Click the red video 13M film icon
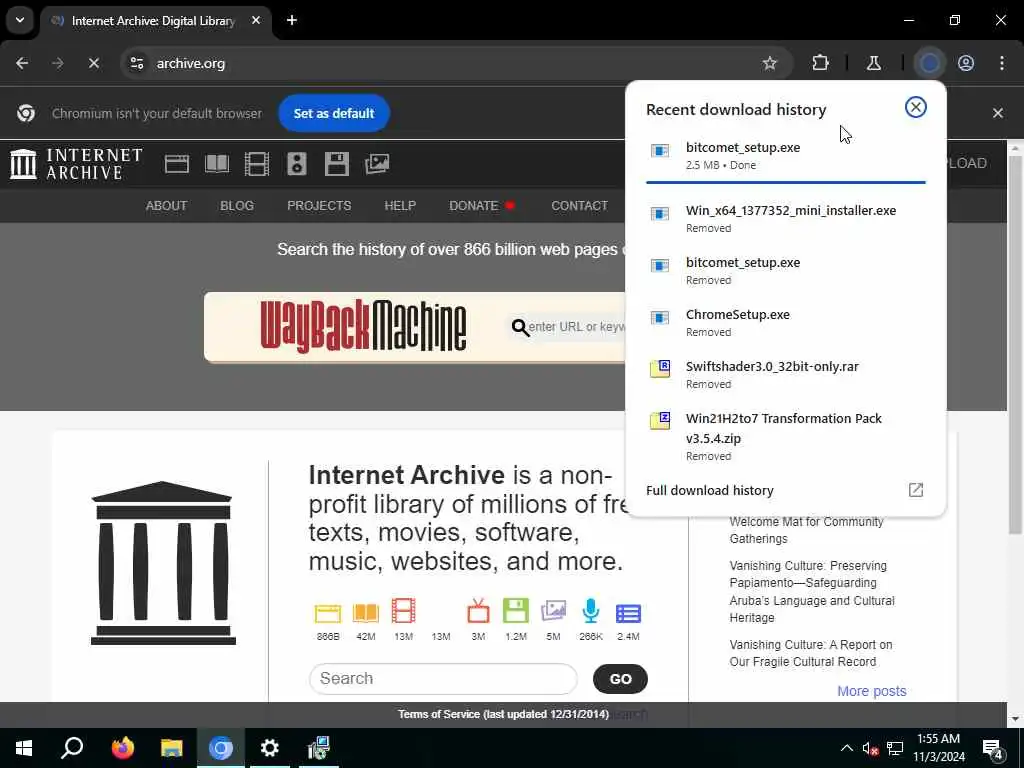Viewport: 1024px width, 768px height. click(403, 611)
